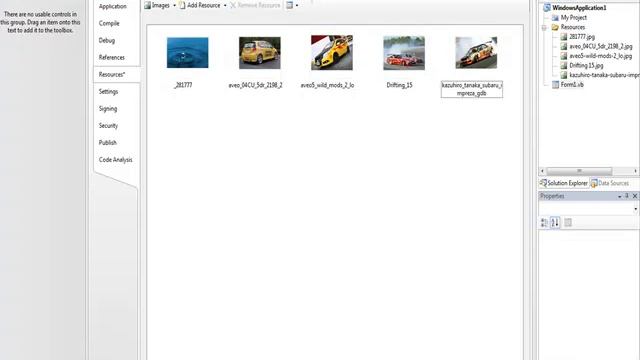
Task: Open the Add Resource dropdown arrow
Action: pyautogui.click(x=225, y=5)
